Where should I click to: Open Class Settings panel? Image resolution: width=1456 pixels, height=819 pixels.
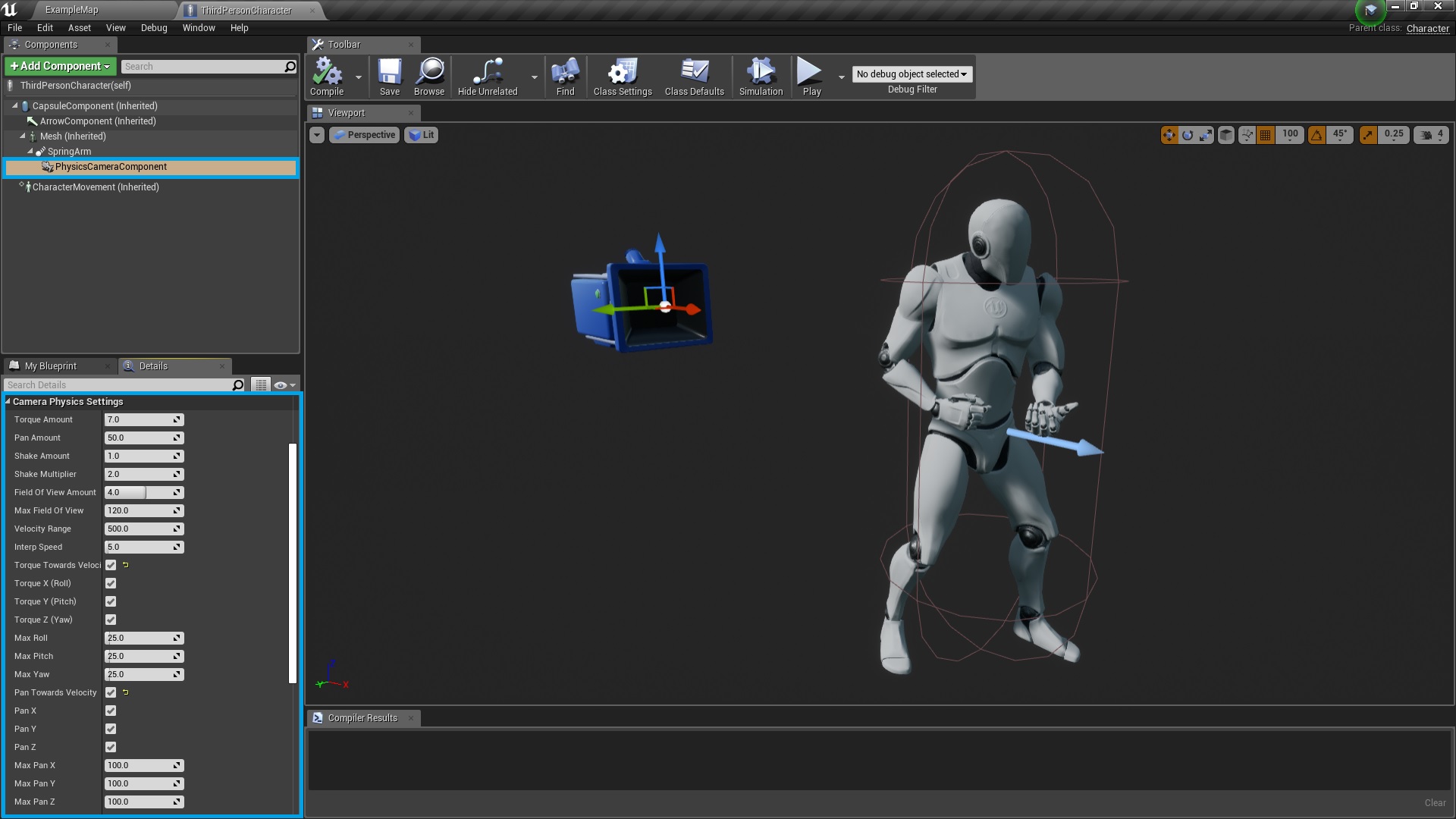pos(621,75)
